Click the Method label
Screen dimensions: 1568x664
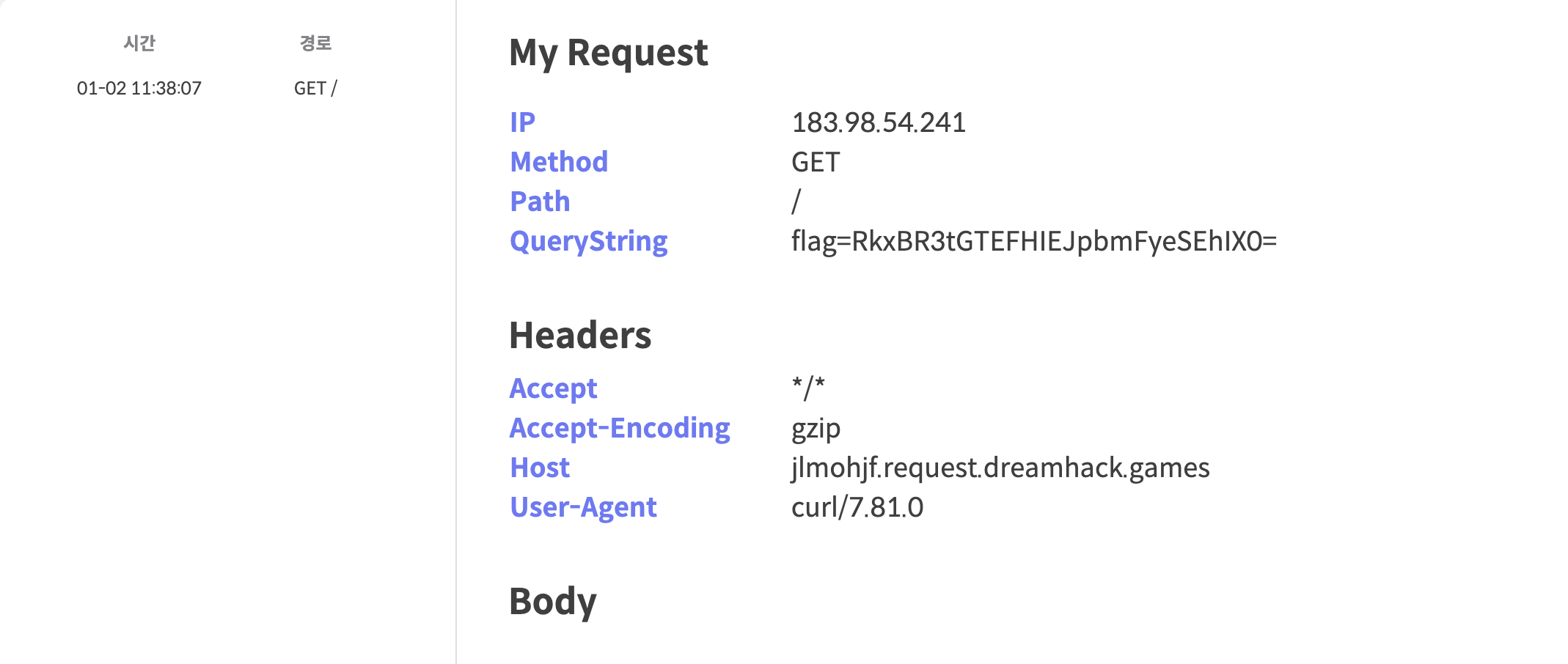click(x=559, y=162)
